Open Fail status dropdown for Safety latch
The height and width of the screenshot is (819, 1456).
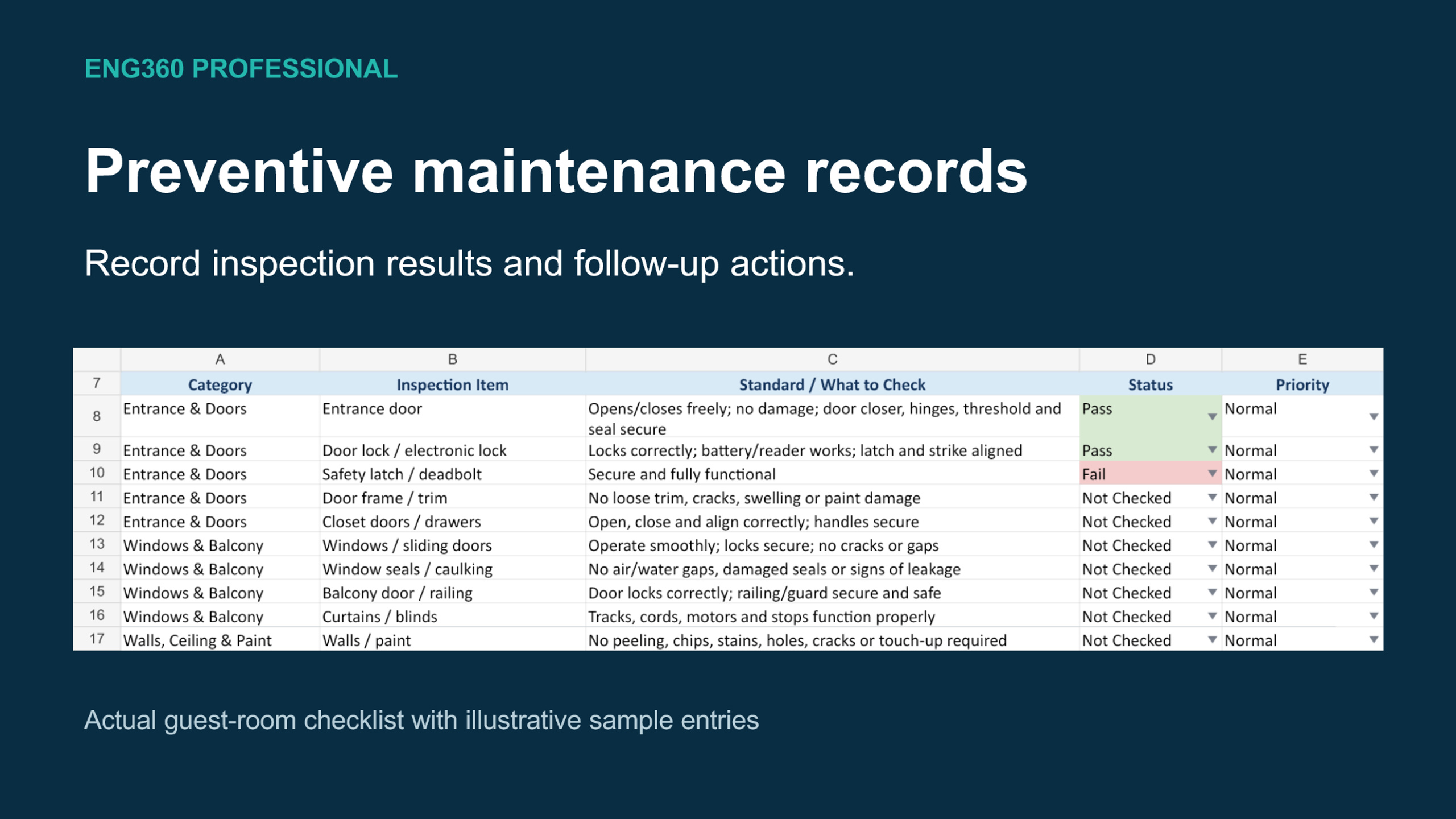[1212, 474]
